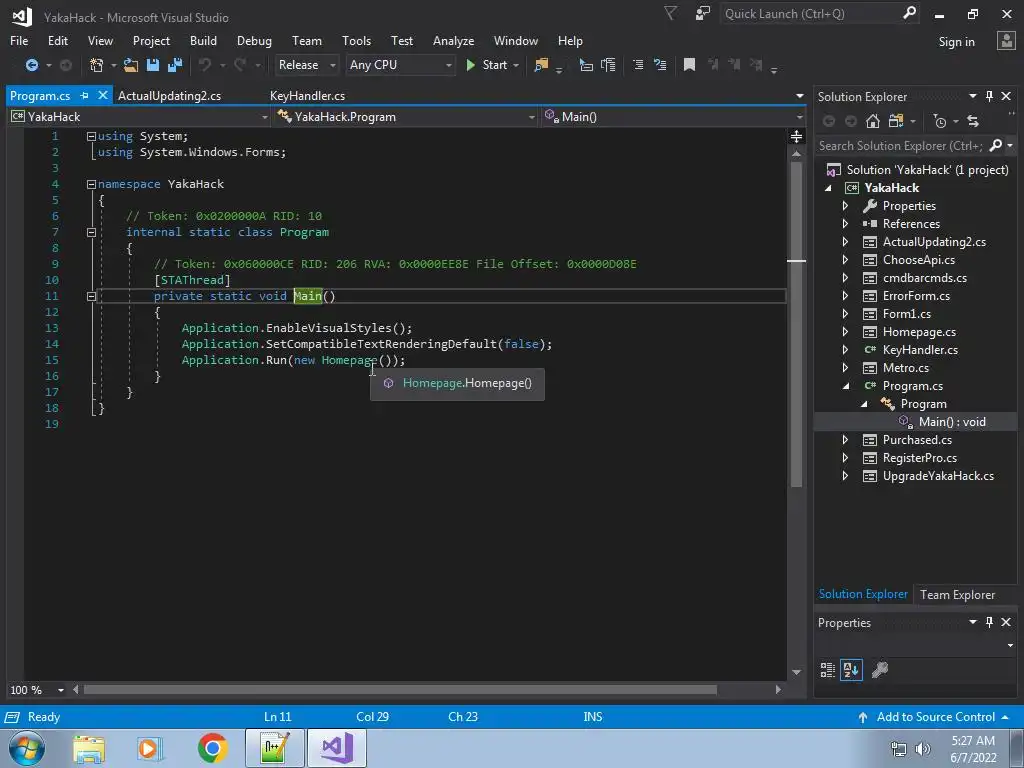The height and width of the screenshot is (768, 1024).
Task: Expand the Properties node in Solution Explorer
Action: 845,206
